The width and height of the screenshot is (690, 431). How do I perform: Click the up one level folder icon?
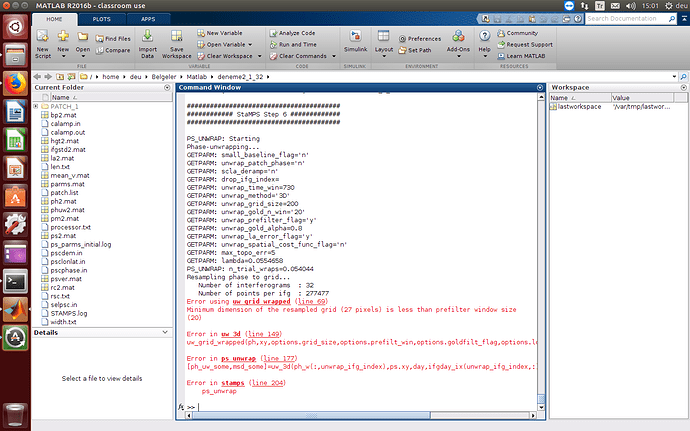60,77
